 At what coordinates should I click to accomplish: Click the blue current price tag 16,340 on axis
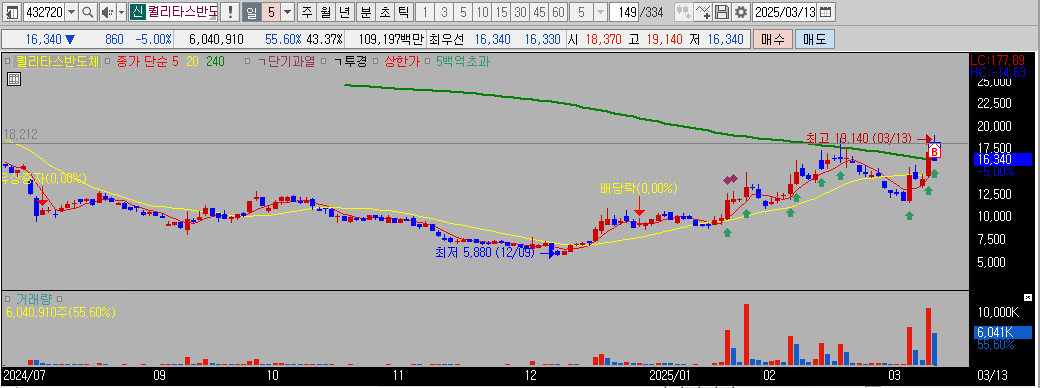[1002, 159]
